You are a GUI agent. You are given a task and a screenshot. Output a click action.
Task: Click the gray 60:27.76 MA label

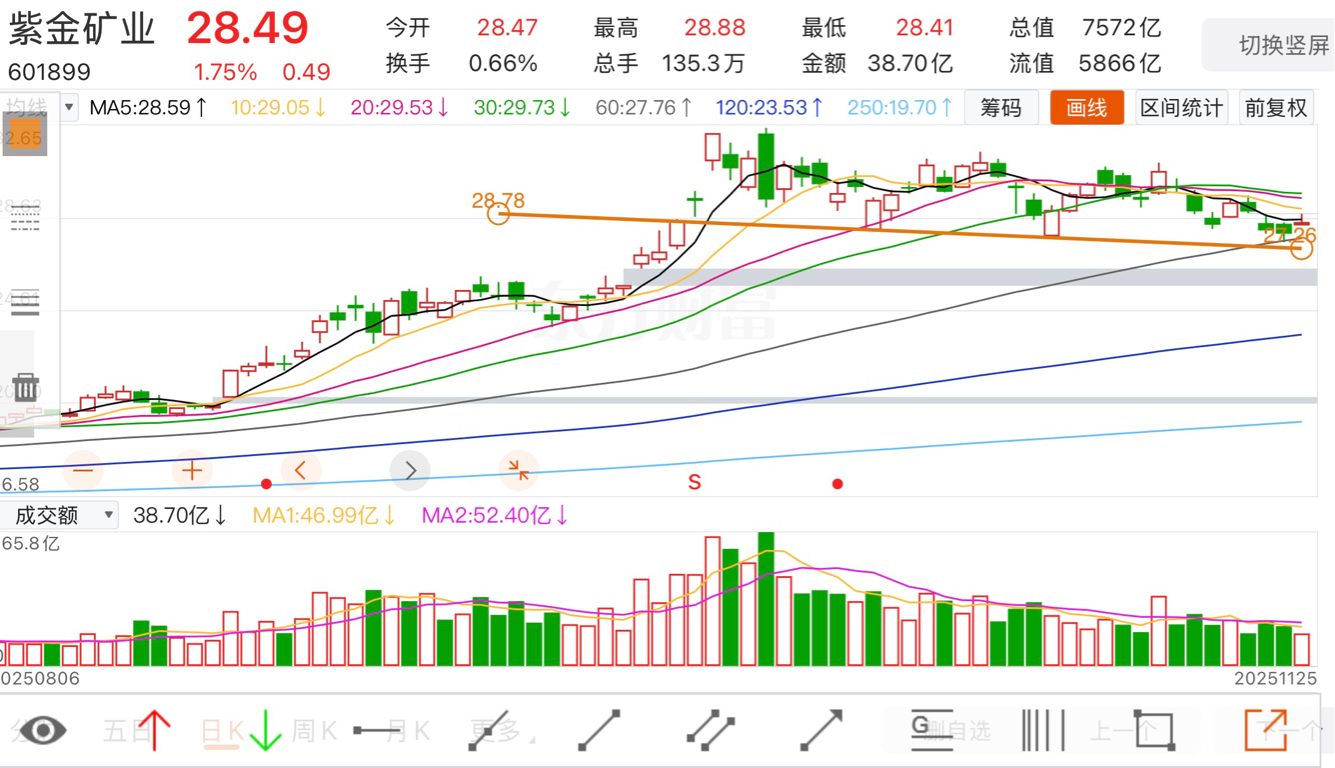[644, 107]
